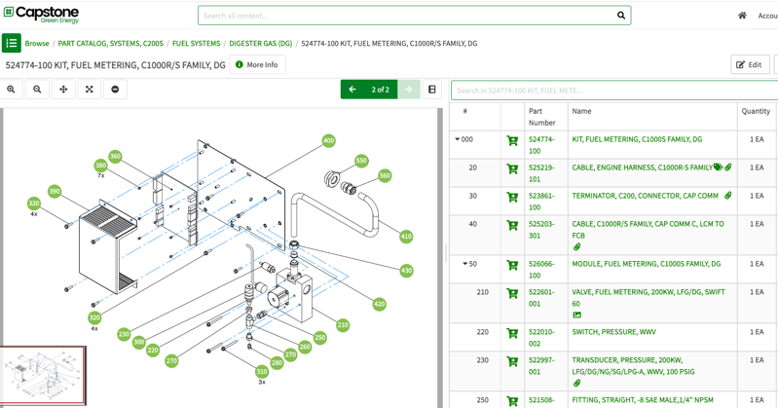Viewport: 778px width, 408px height.
Task: Click the home icon in header
Action: pyautogui.click(x=742, y=15)
